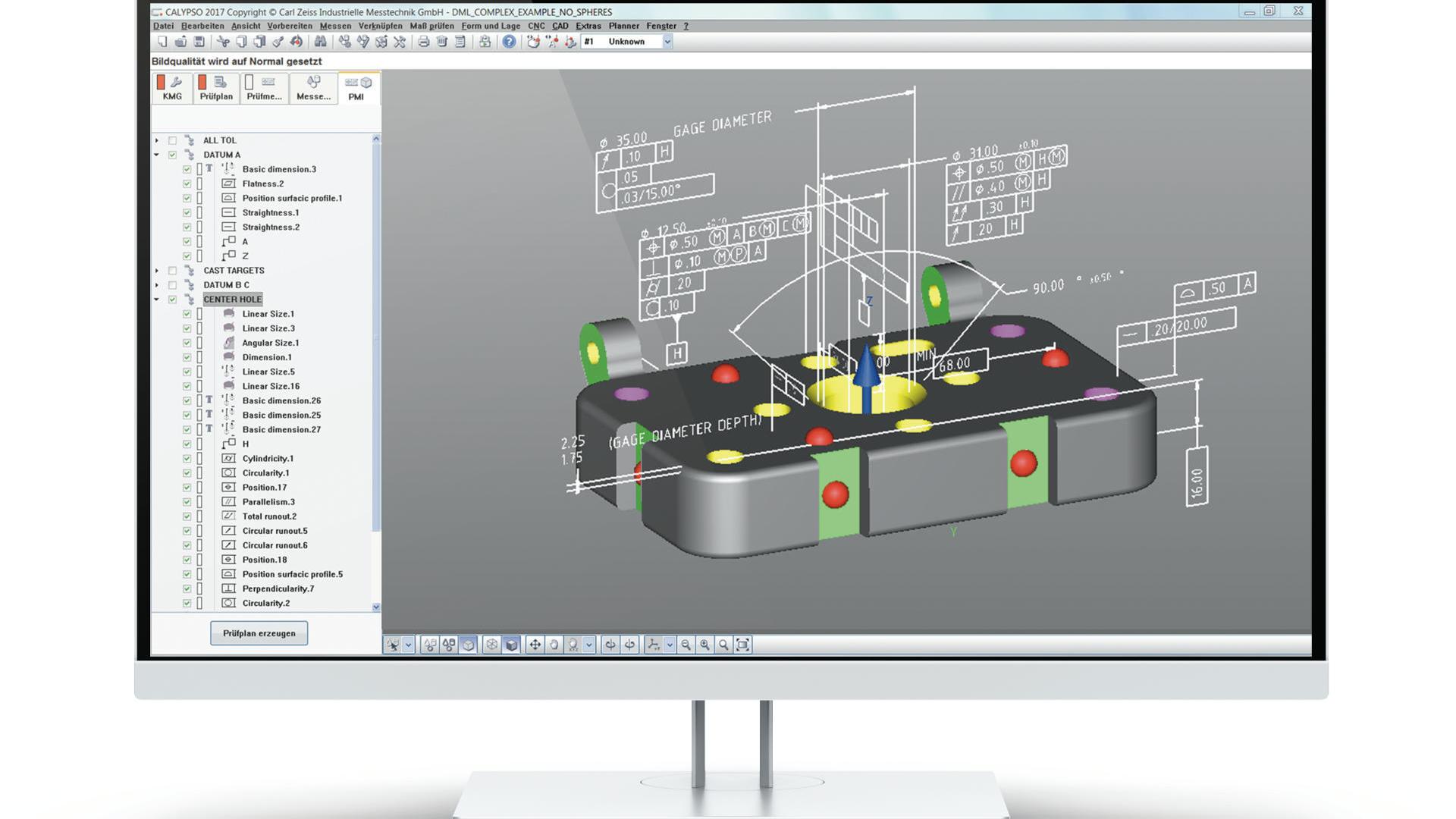1456x819 pixels.
Task: Switch to the Prüfplan tab
Action: click(x=216, y=88)
